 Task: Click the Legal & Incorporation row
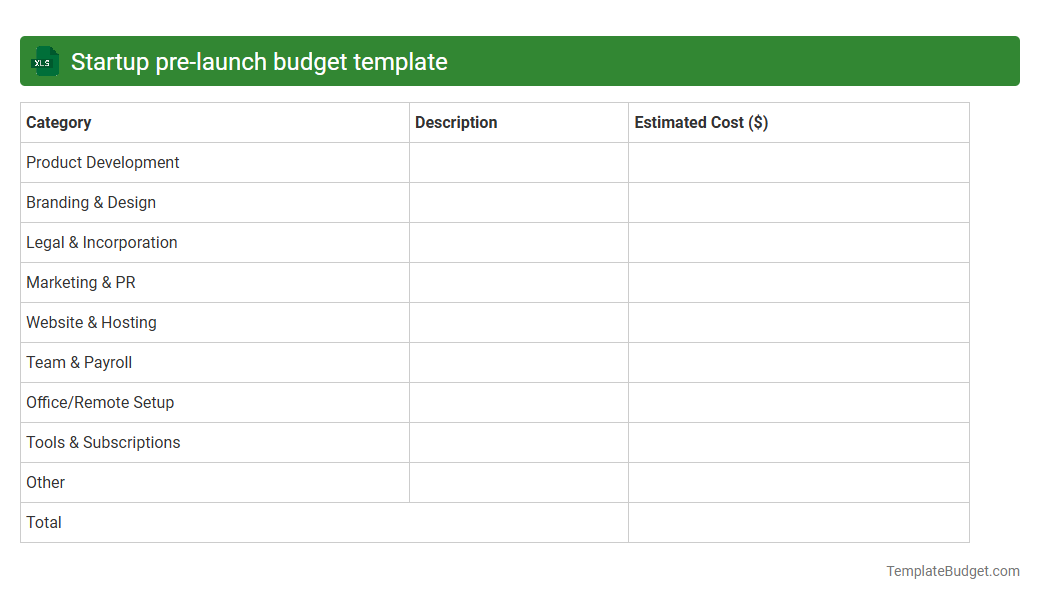click(101, 242)
